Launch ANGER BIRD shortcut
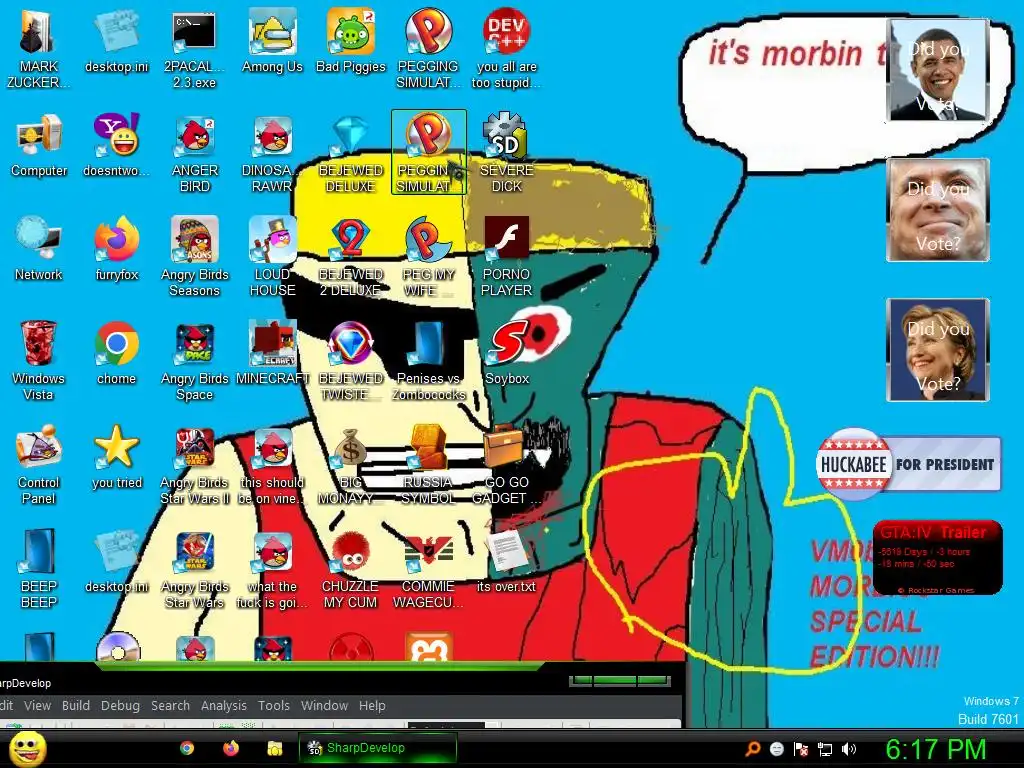1024x768 pixels. [x=195, y=153]
